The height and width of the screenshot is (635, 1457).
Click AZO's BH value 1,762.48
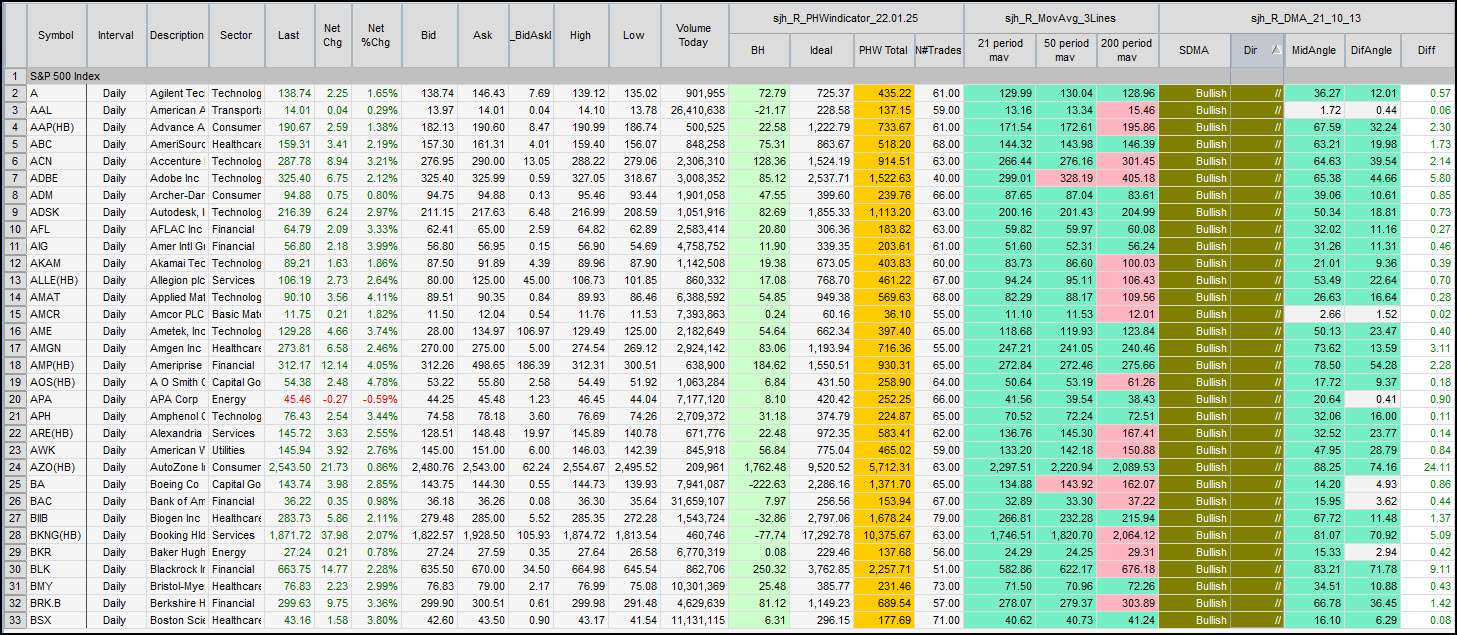tap(765, 467)
